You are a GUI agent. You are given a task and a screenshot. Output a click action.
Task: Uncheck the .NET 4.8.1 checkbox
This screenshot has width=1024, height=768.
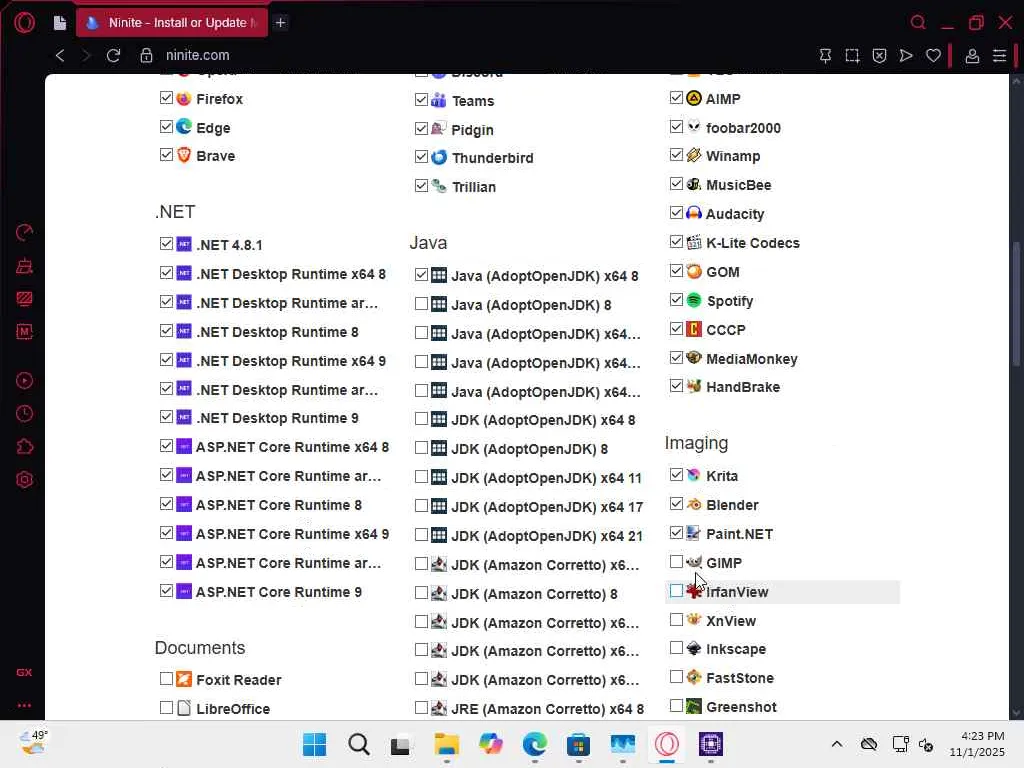point(166,244)
